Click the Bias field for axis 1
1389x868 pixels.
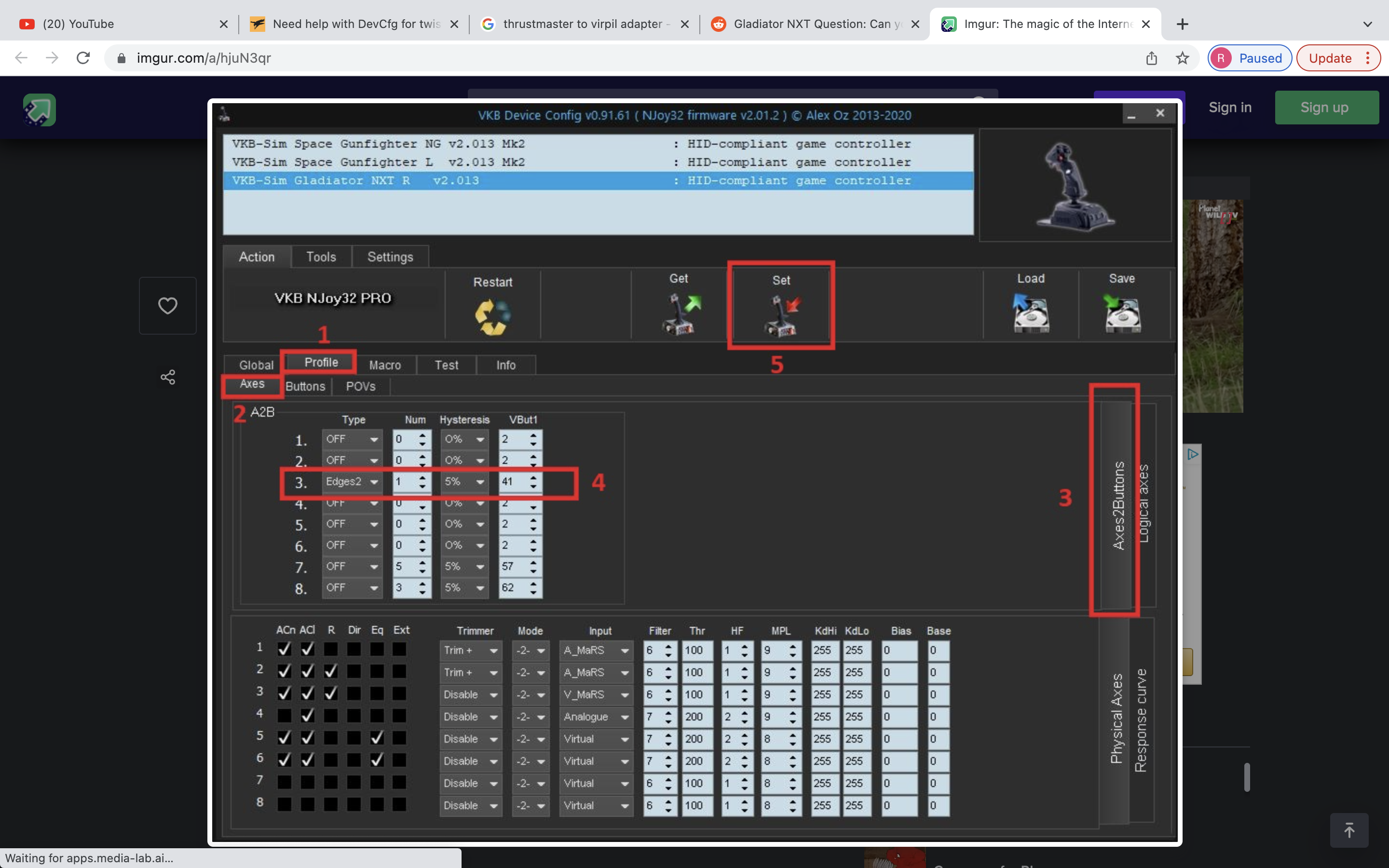coord(899,651)
